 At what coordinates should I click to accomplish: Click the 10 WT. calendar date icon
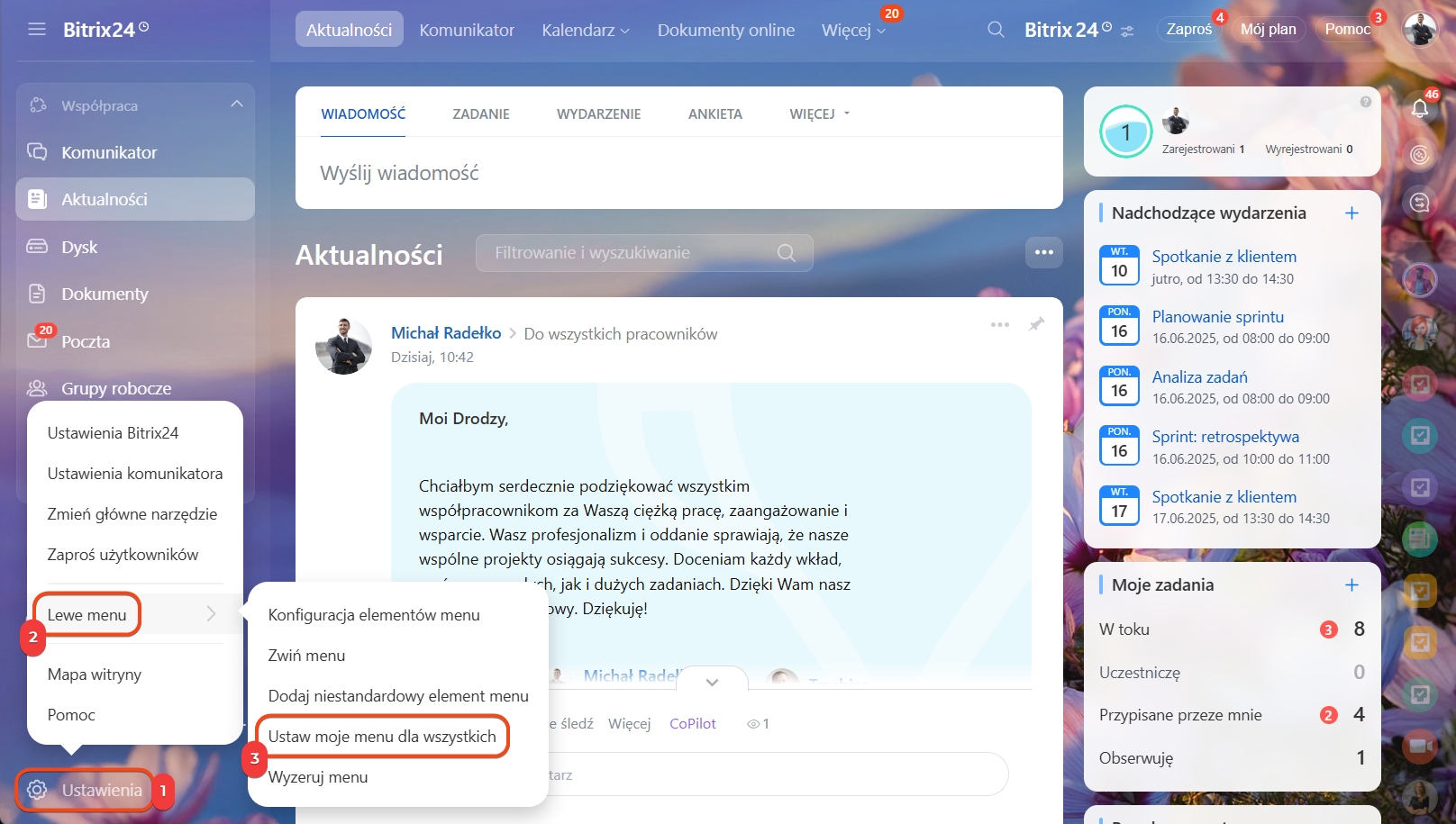(1119, 266)
